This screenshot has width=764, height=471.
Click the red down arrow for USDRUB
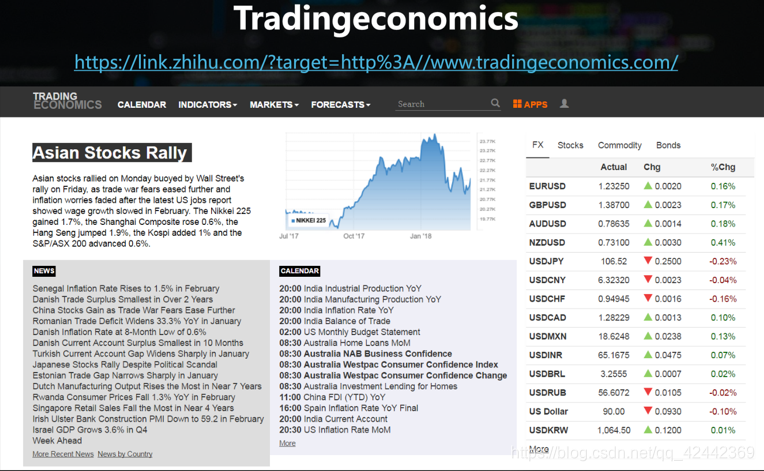[648, 392]
